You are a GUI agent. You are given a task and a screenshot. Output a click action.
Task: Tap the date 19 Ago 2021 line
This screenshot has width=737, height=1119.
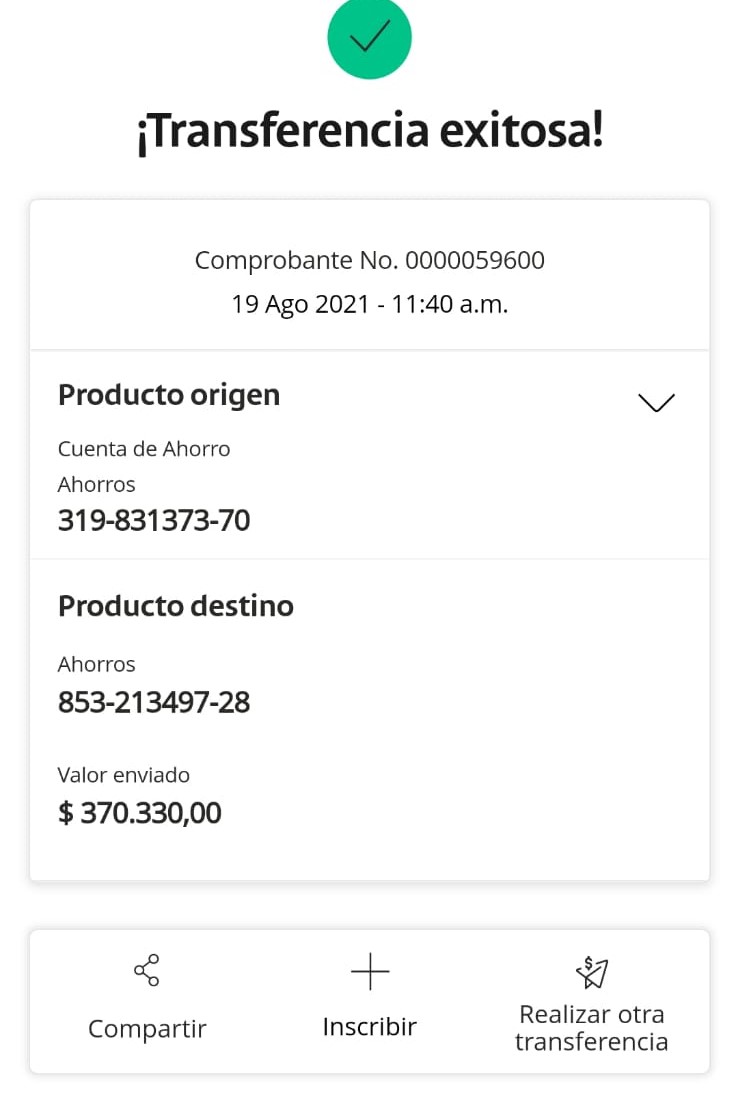(369, 304)
